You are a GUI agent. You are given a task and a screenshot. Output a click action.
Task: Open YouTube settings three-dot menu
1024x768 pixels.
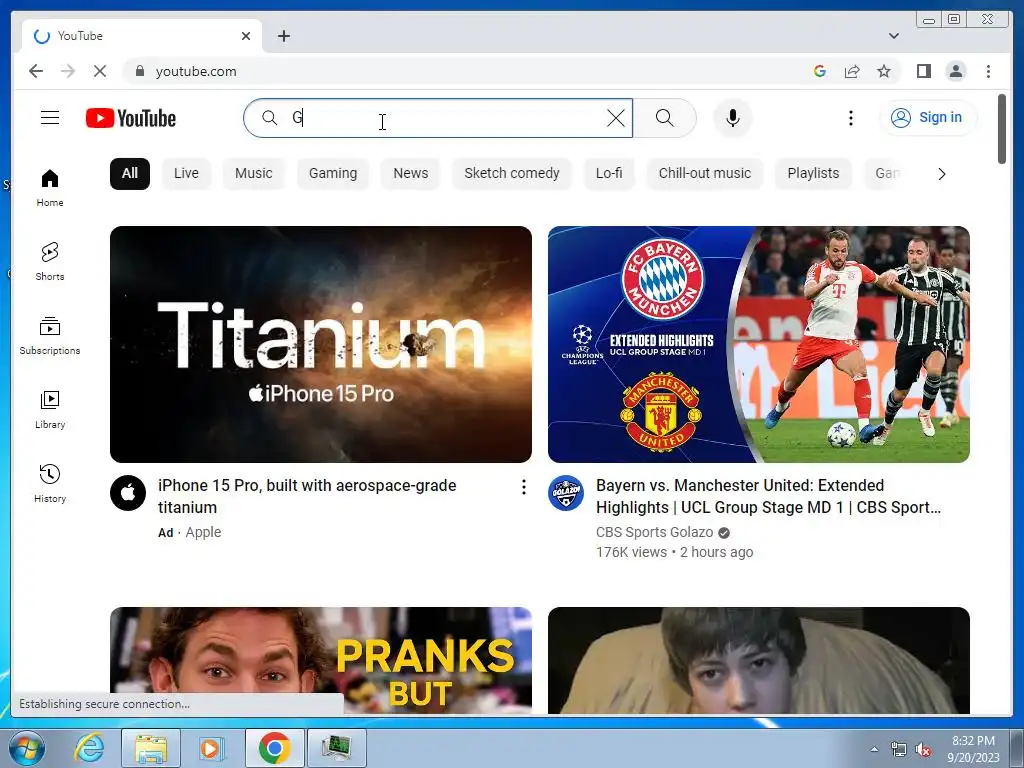[x=850, y=118]
